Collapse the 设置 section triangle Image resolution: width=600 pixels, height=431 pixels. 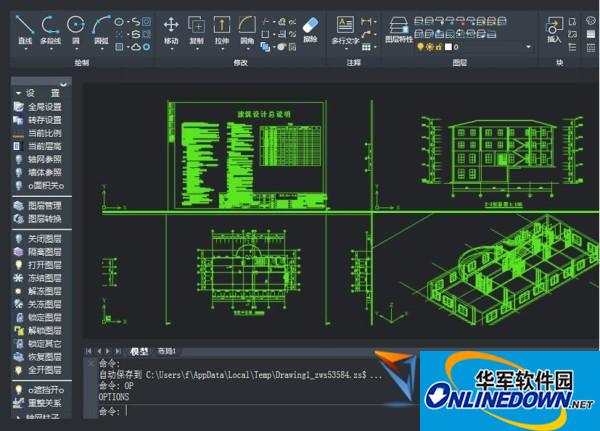pos(18,93)
